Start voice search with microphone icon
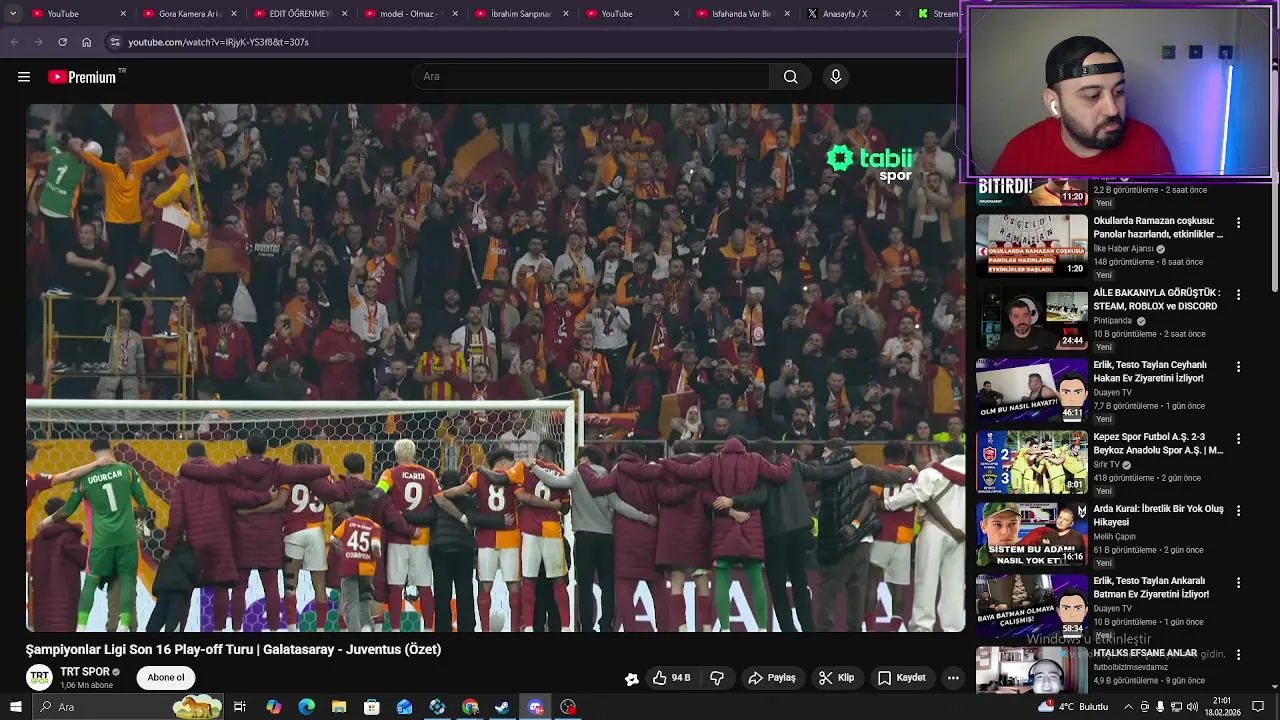Viewport: 1280px width, 720px height. 836,77
